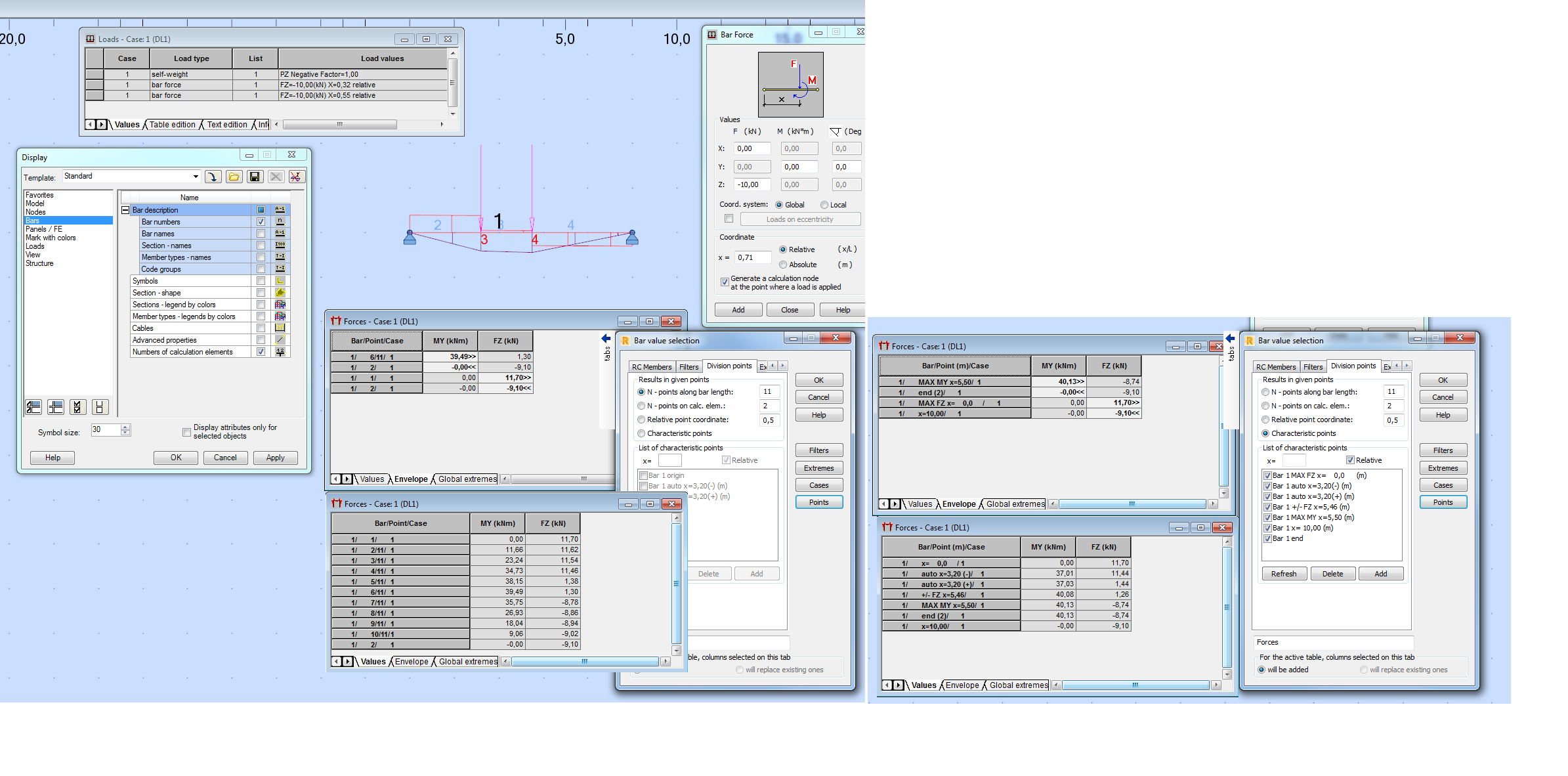The width and height of the screenshot is (1568, 776).
Task: Click the apply-template arrow icon in Display dialog
Action: 212,176
